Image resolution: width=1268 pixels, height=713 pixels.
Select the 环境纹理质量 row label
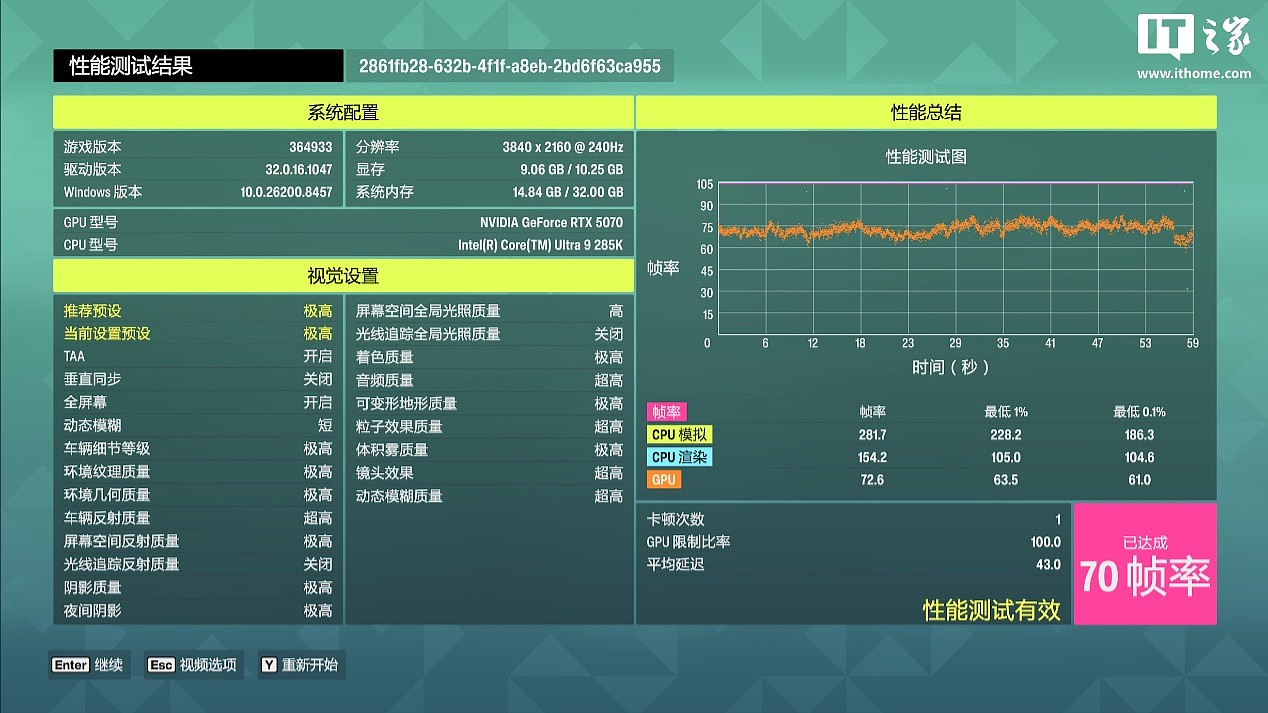point(107,472)
